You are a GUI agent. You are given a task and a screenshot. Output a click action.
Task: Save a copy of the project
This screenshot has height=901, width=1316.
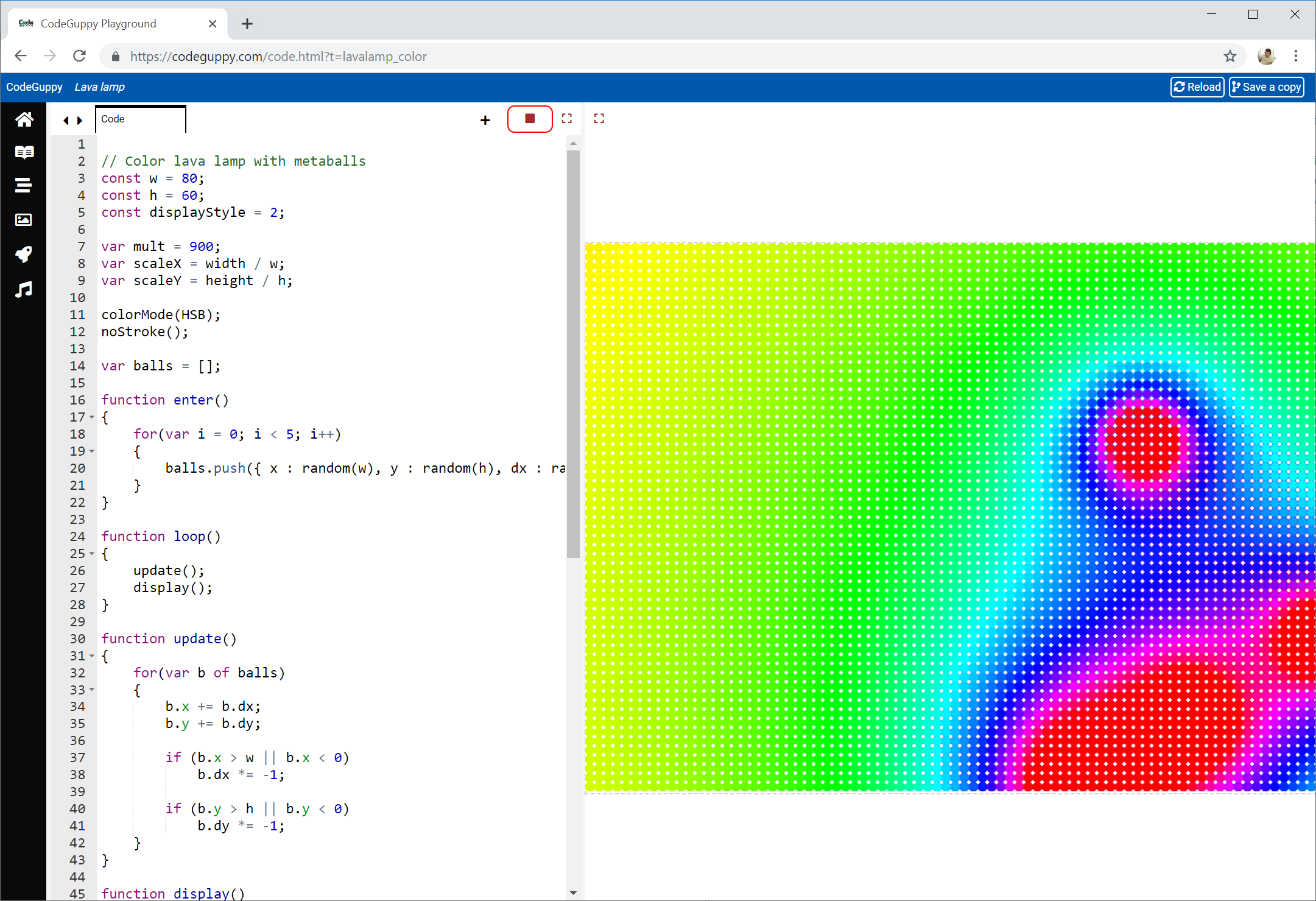click(1265, 87)
